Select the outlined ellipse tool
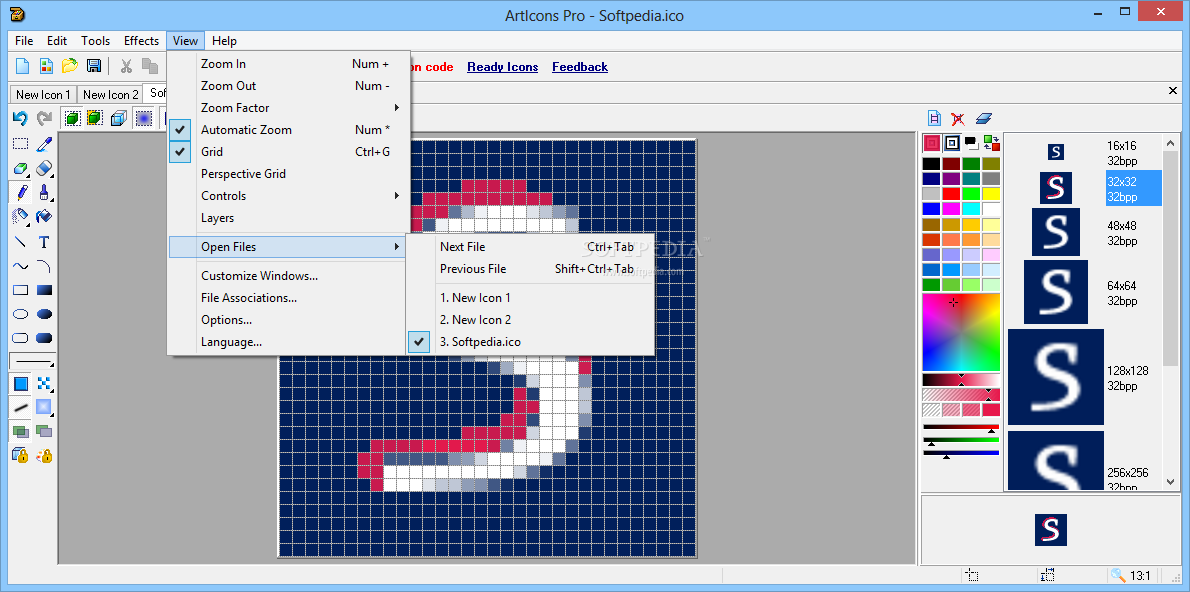 point(20,314)
